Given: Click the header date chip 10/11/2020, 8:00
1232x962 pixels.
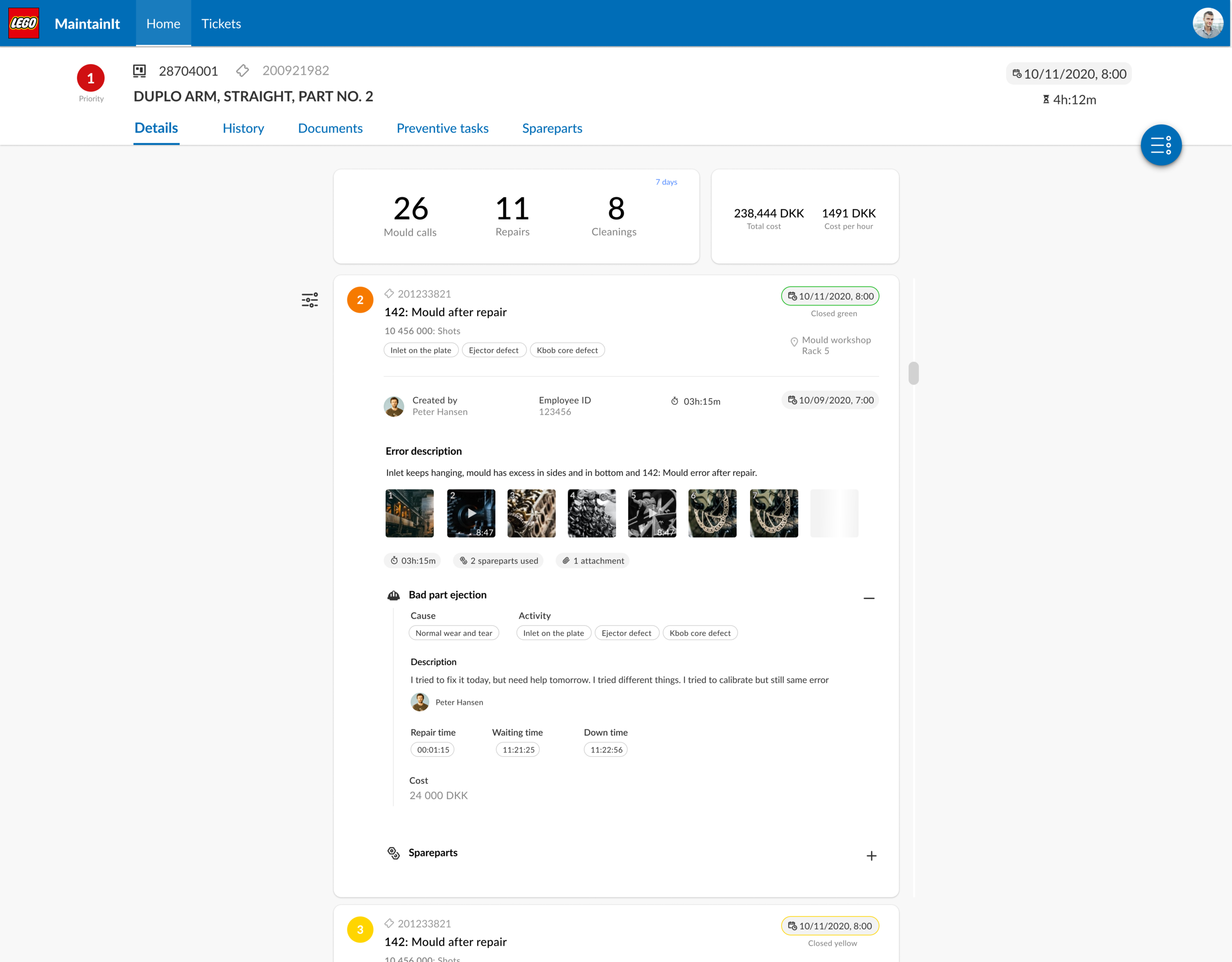Looking at the screenshot, I should click(x=1068, y=73).
